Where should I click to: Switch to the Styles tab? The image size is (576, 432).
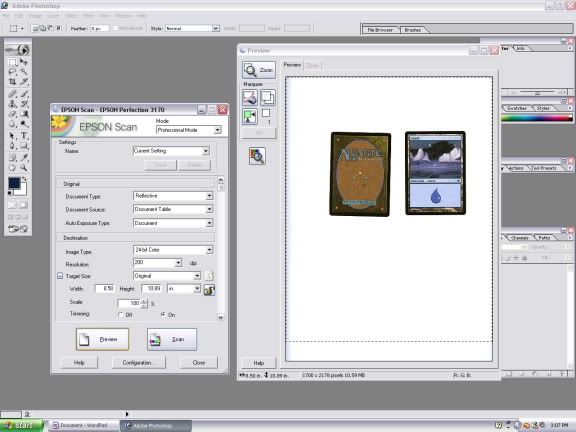click(543, 108)
